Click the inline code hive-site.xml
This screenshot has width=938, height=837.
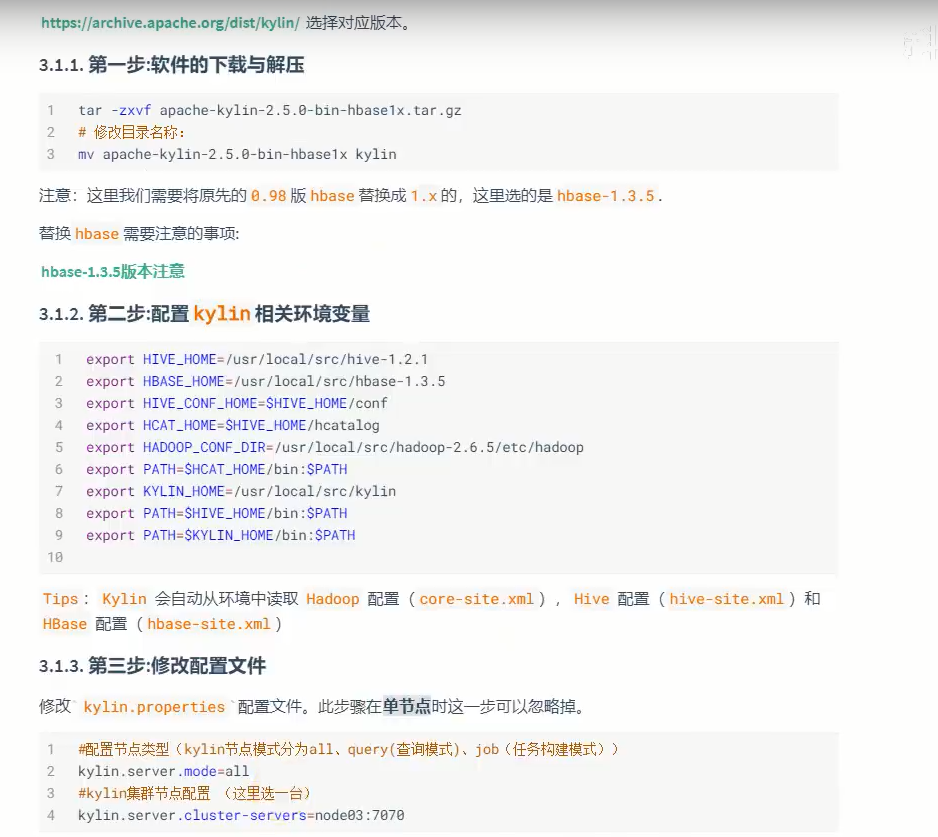[x=726, y=599]
